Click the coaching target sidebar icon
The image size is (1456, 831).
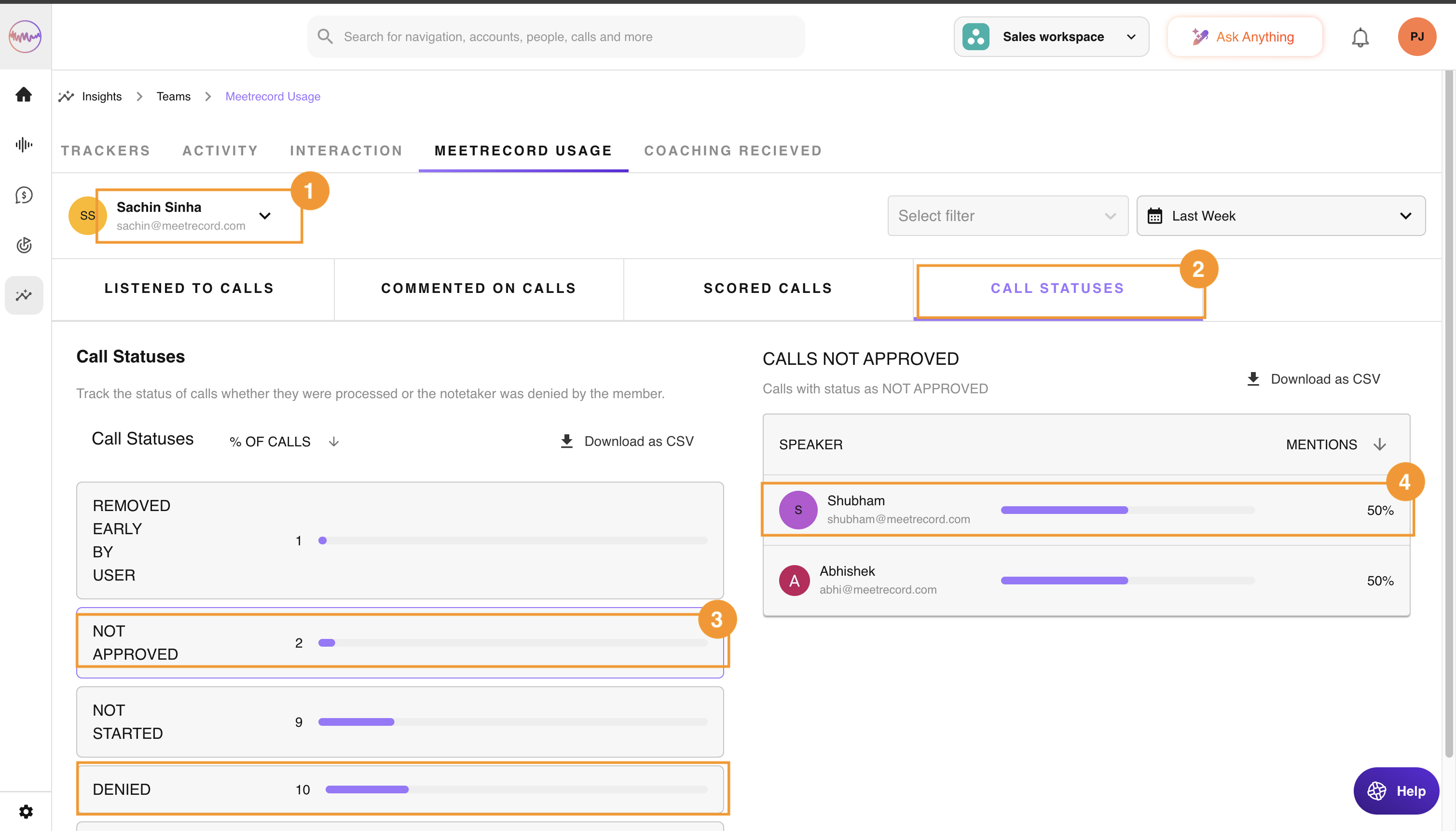point(23,246)
